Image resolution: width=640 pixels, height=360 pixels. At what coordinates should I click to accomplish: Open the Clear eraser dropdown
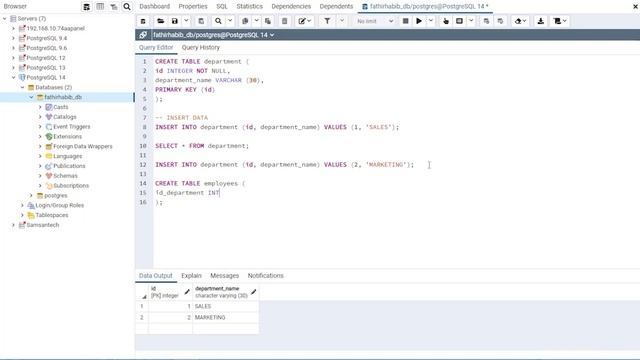pos(520,21)
